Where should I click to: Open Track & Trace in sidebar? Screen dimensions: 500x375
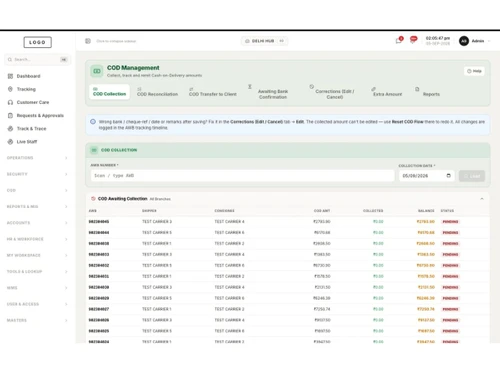tap(27, 129)
